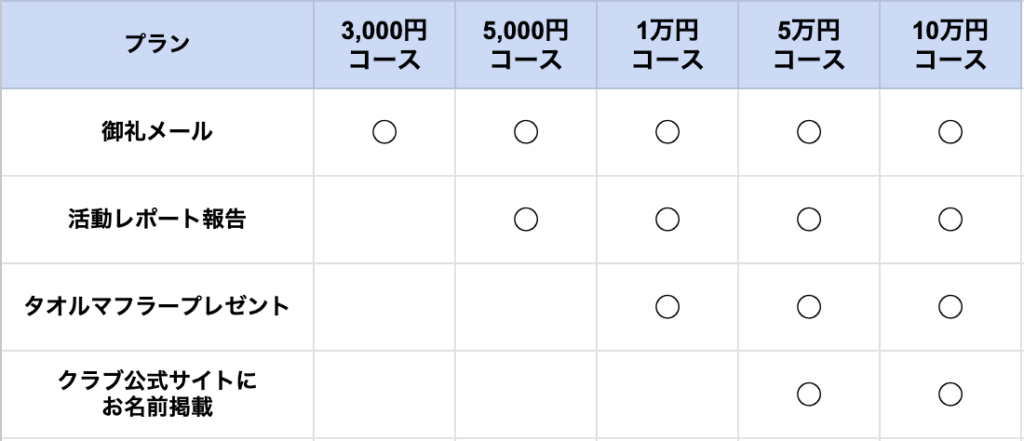Click the 3,000円コース column header
The height and width of the screenshot is (441, 1024).
[384, 45]
